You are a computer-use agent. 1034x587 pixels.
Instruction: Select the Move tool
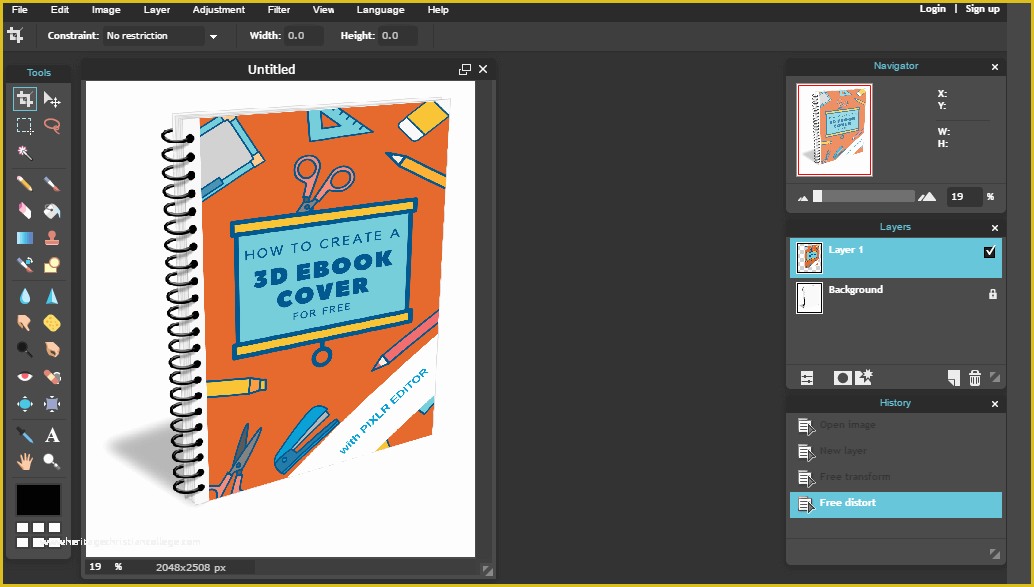coord(52,100)
